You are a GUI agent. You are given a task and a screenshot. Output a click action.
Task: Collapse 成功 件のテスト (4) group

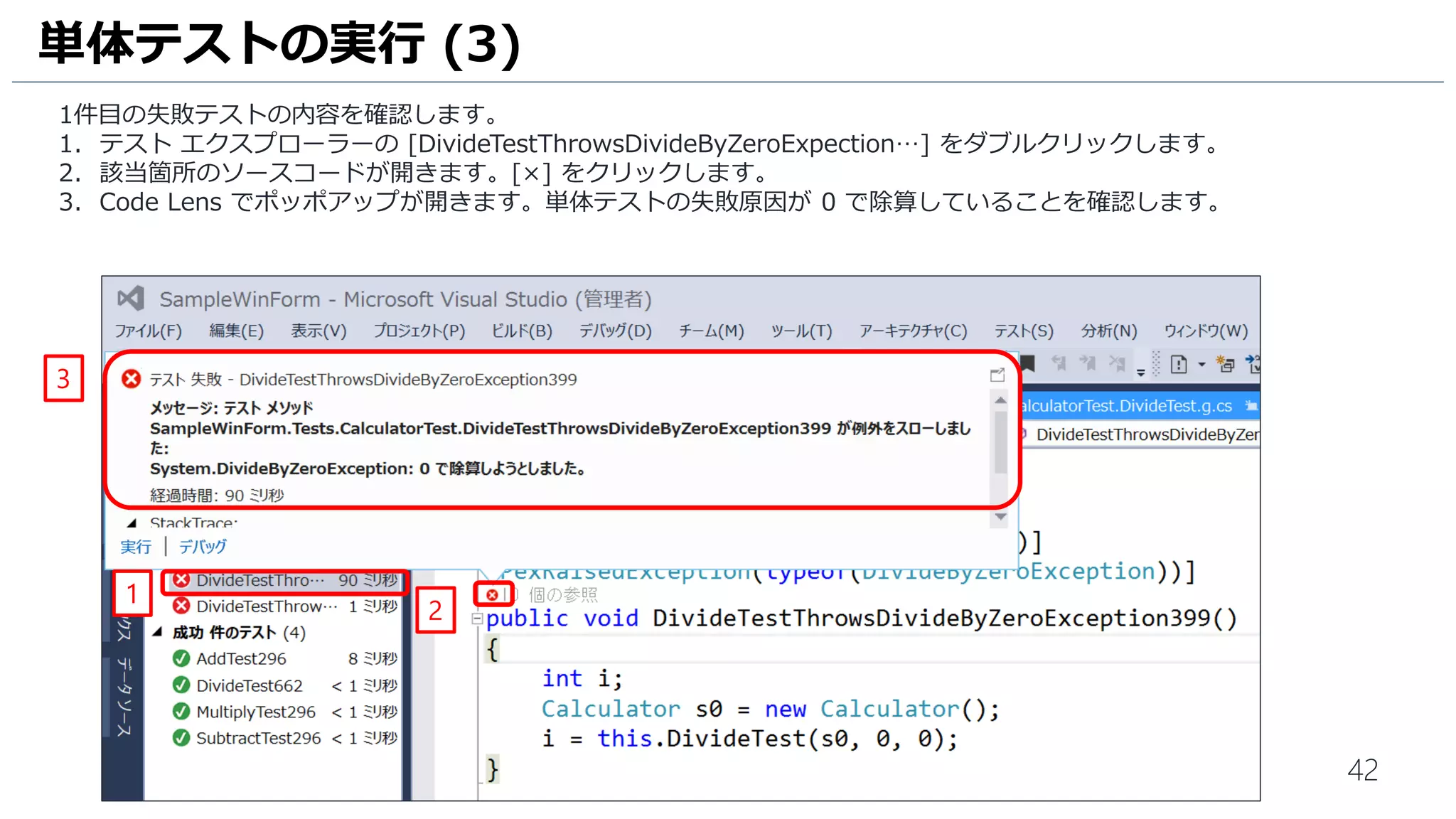158,631
